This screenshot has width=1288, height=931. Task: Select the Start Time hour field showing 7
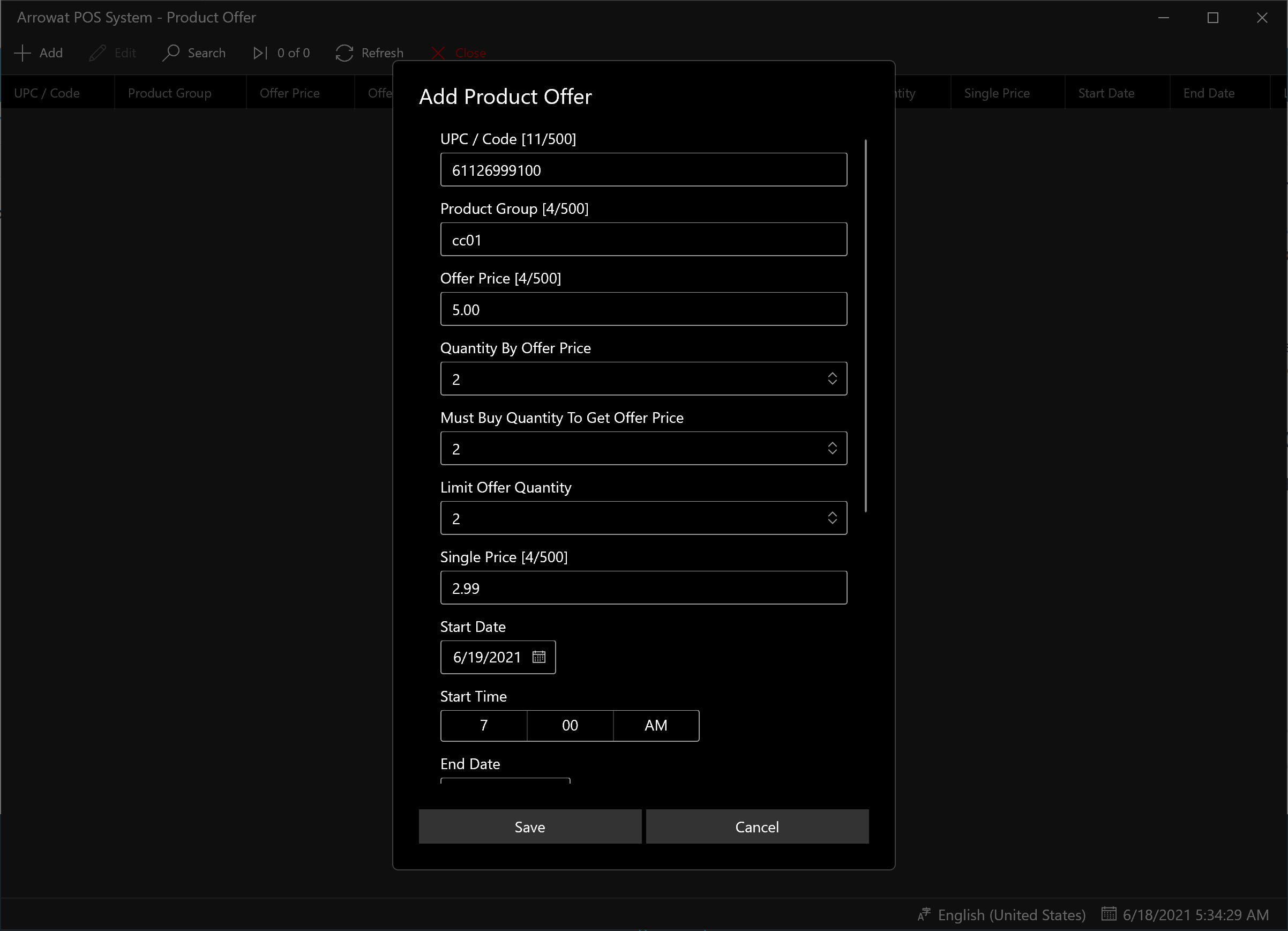[484, 725]
